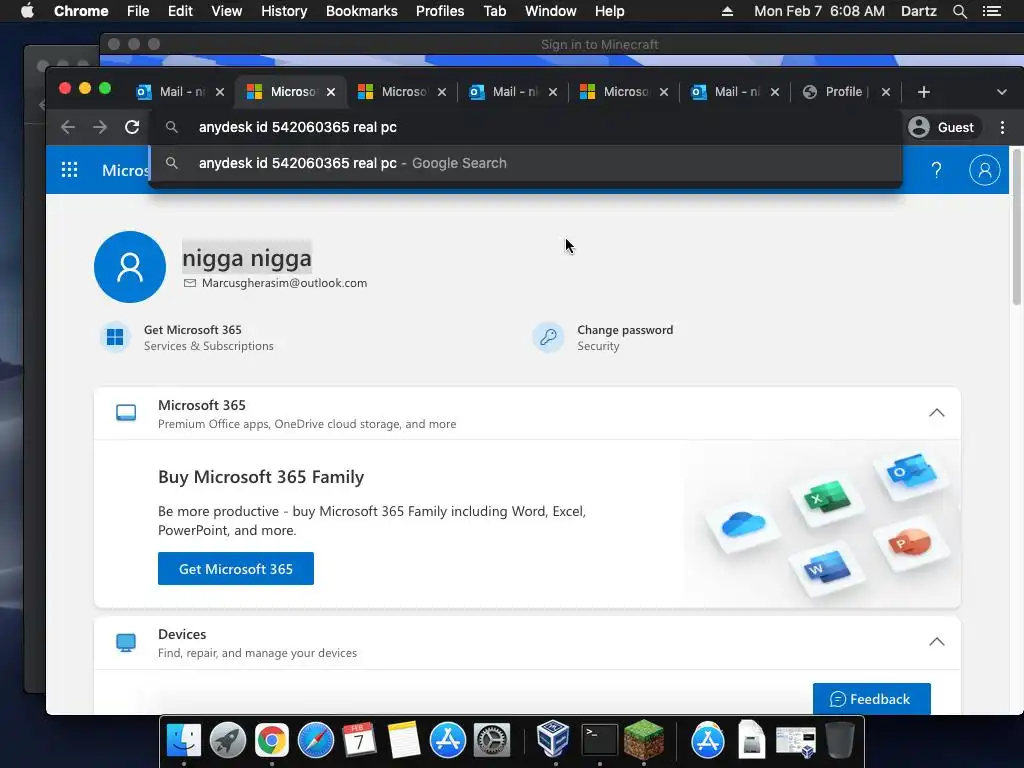Click the Devices section monitor icon
1024x768 pixels.
coord(126,642)
